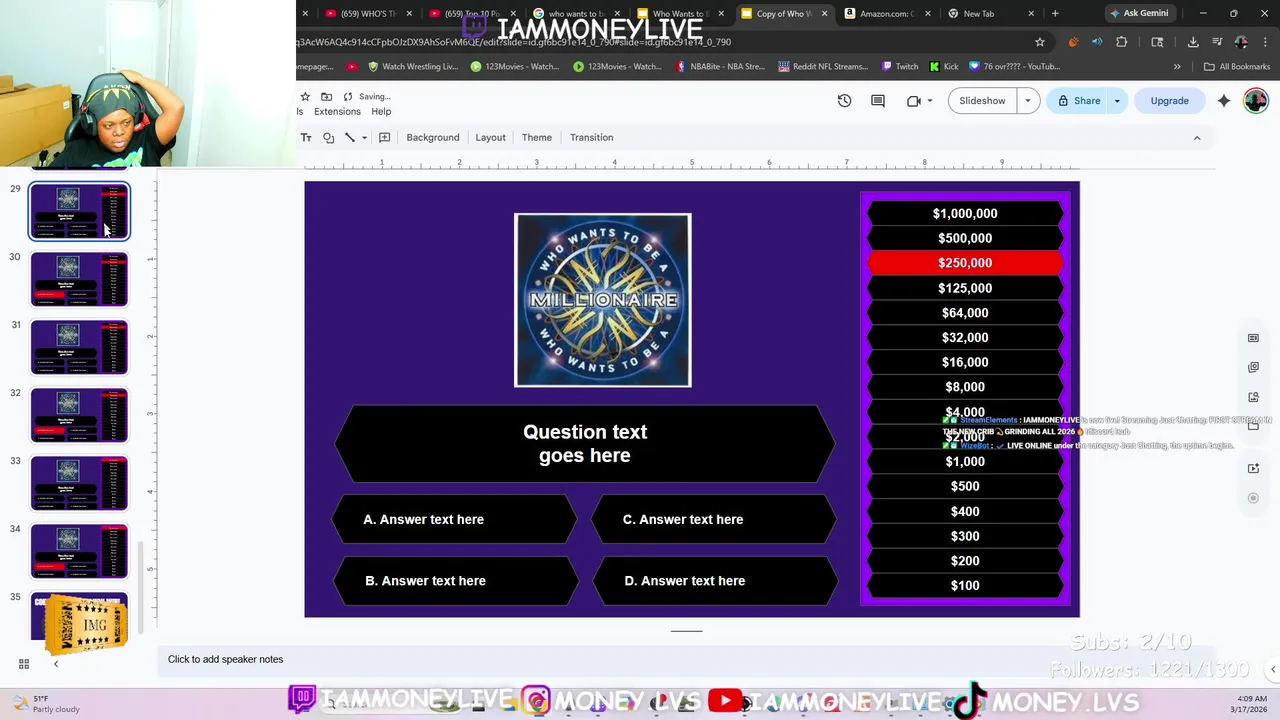Select slide 30 thumbnail
This screenshot has height=720, width=1280.
coord(79,279)
